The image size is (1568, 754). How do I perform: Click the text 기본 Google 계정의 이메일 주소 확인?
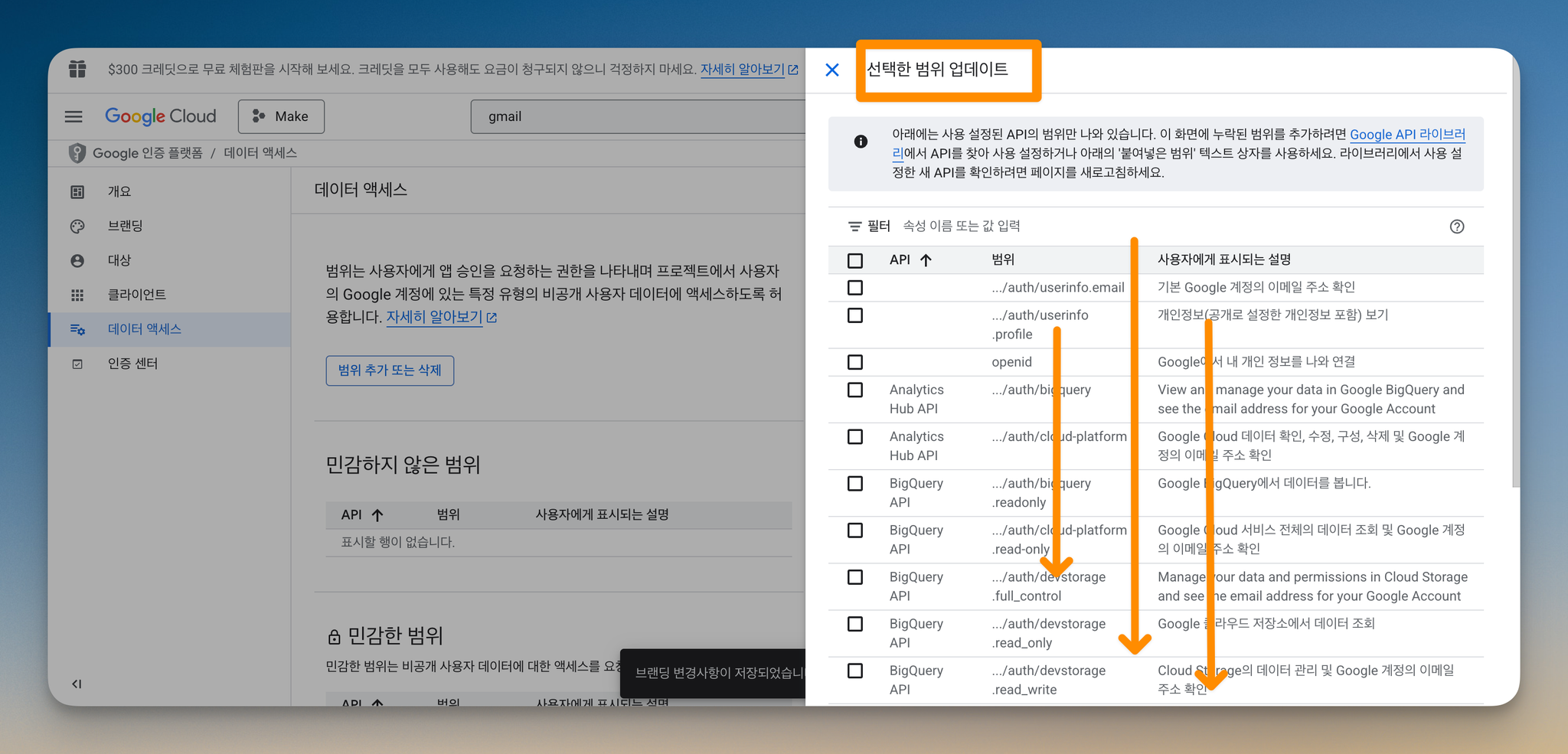1256,287
